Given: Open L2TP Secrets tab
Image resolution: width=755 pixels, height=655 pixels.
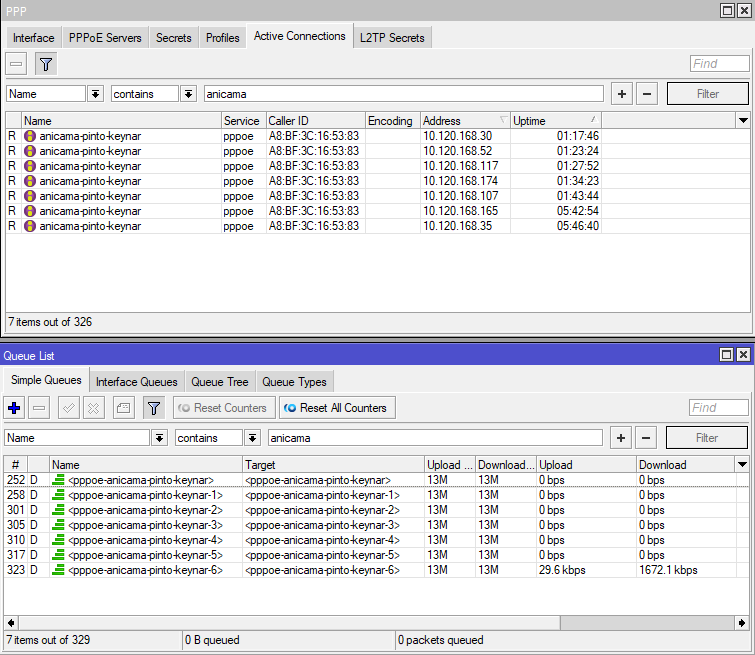Looking at the screenshot, I should pyautogui.click(x=392, y=38).
